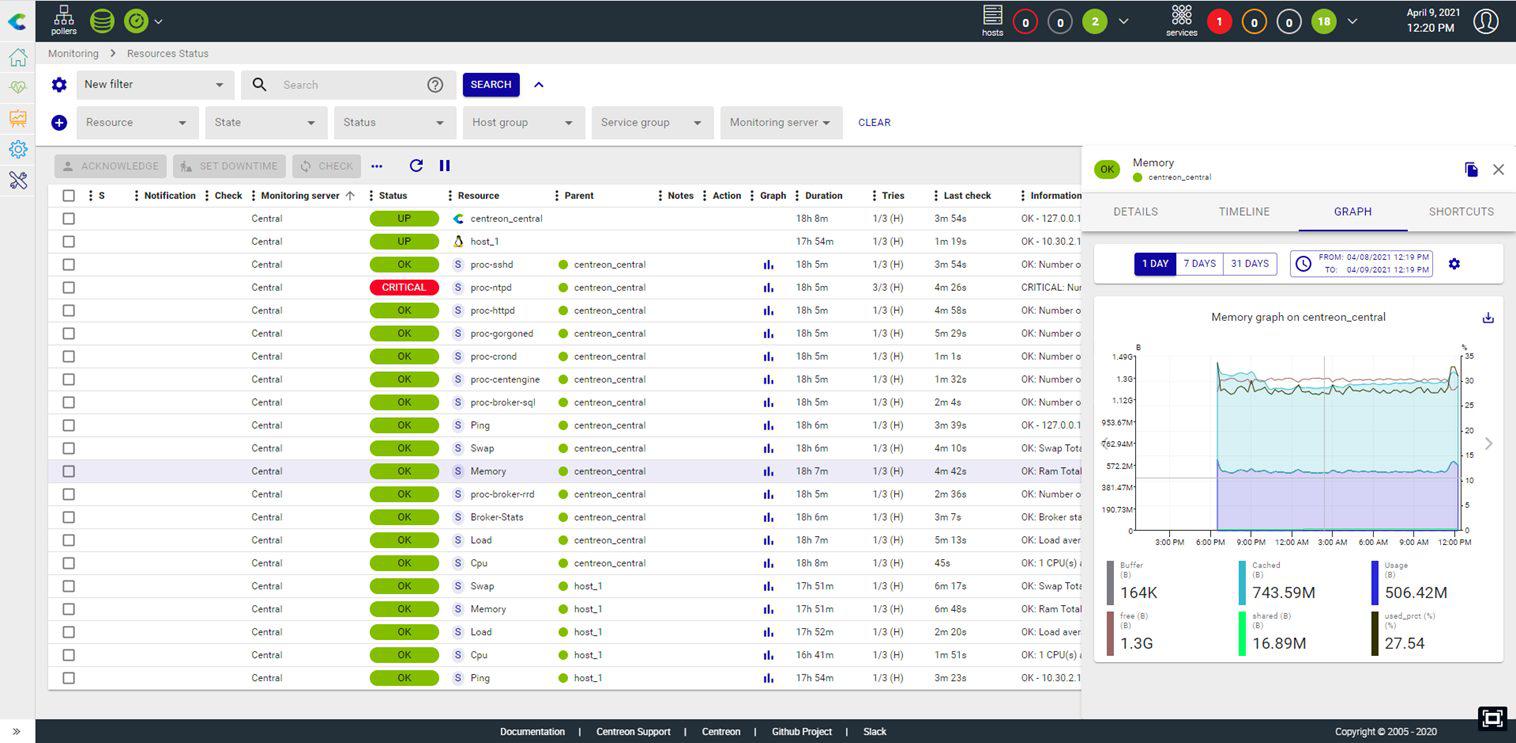Open the databases status icon beside pollers
The width and height of the screenshot is (1516, 743).
tap(101, 20)
